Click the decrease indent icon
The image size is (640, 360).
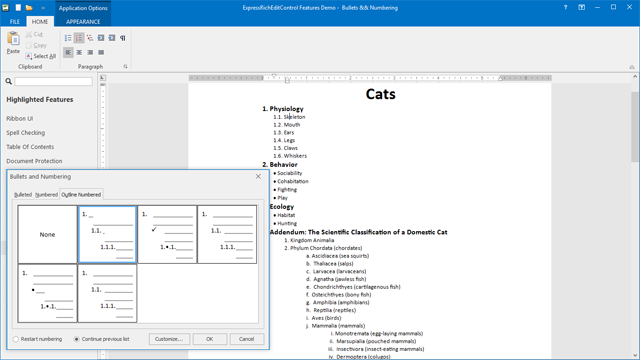[101, 38]
